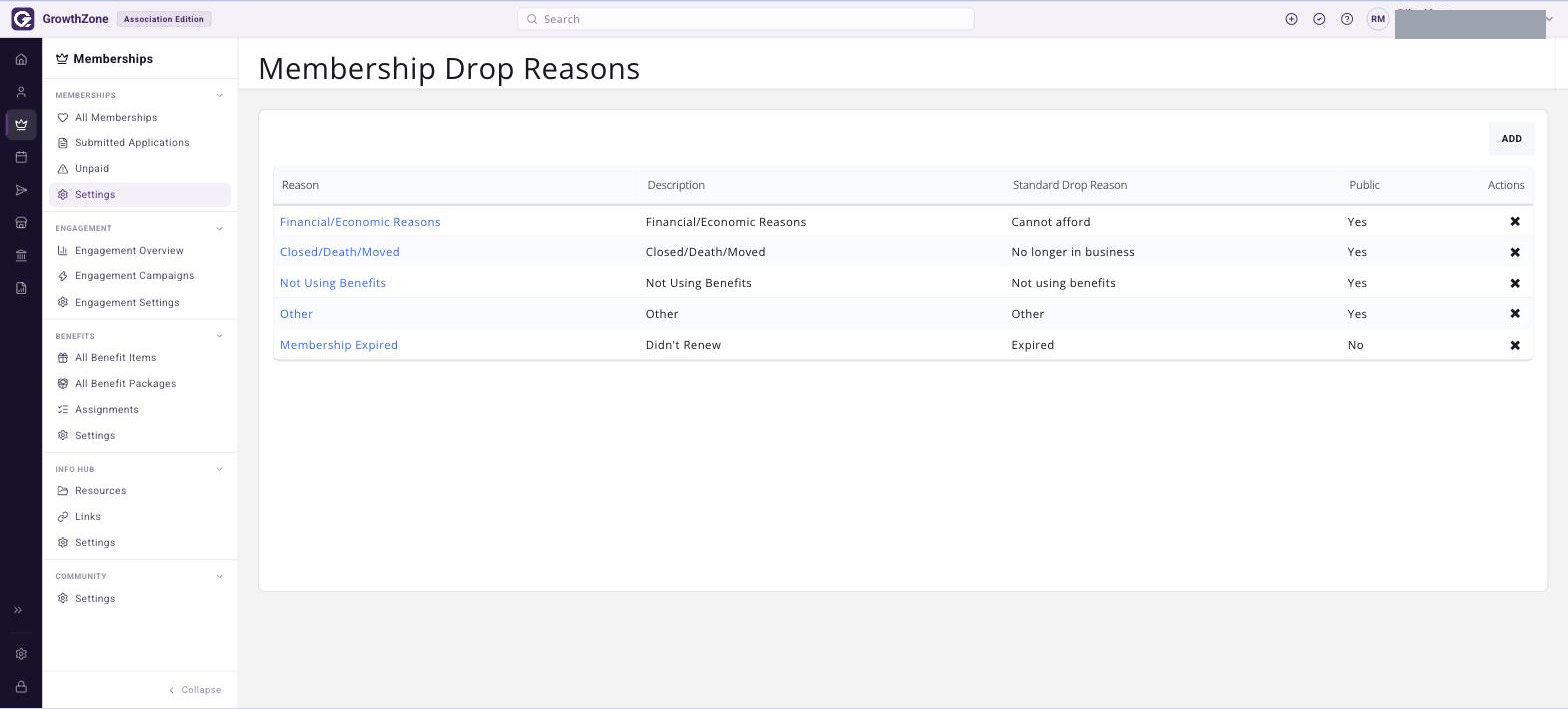Viewport: 1568px width, 709px height.
Task: Remove the Membership Expired drop reason
Action: (x=1515, y=345)
